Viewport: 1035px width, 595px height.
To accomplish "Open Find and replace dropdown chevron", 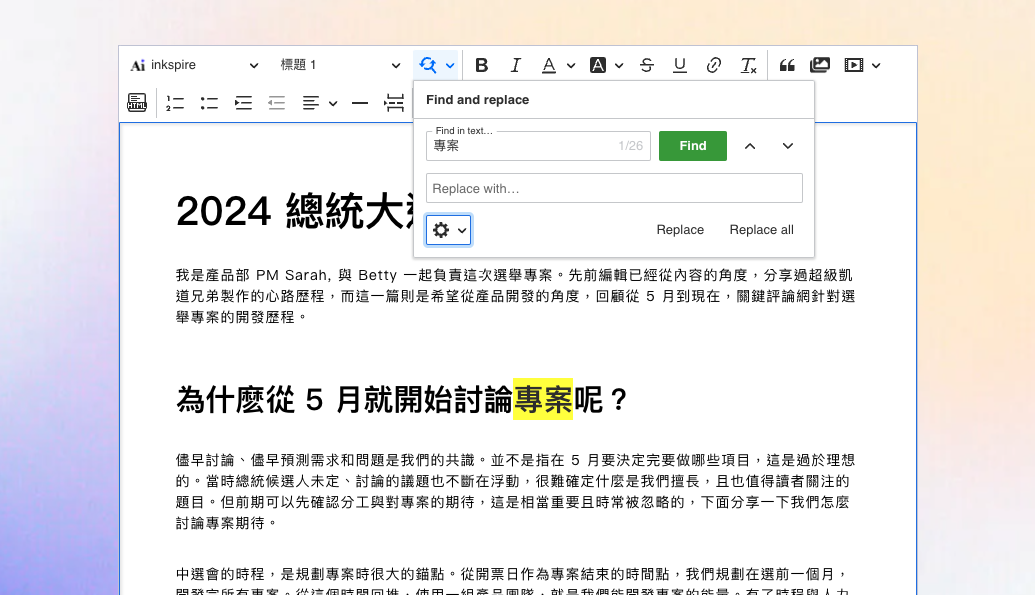I will [450, 65].
